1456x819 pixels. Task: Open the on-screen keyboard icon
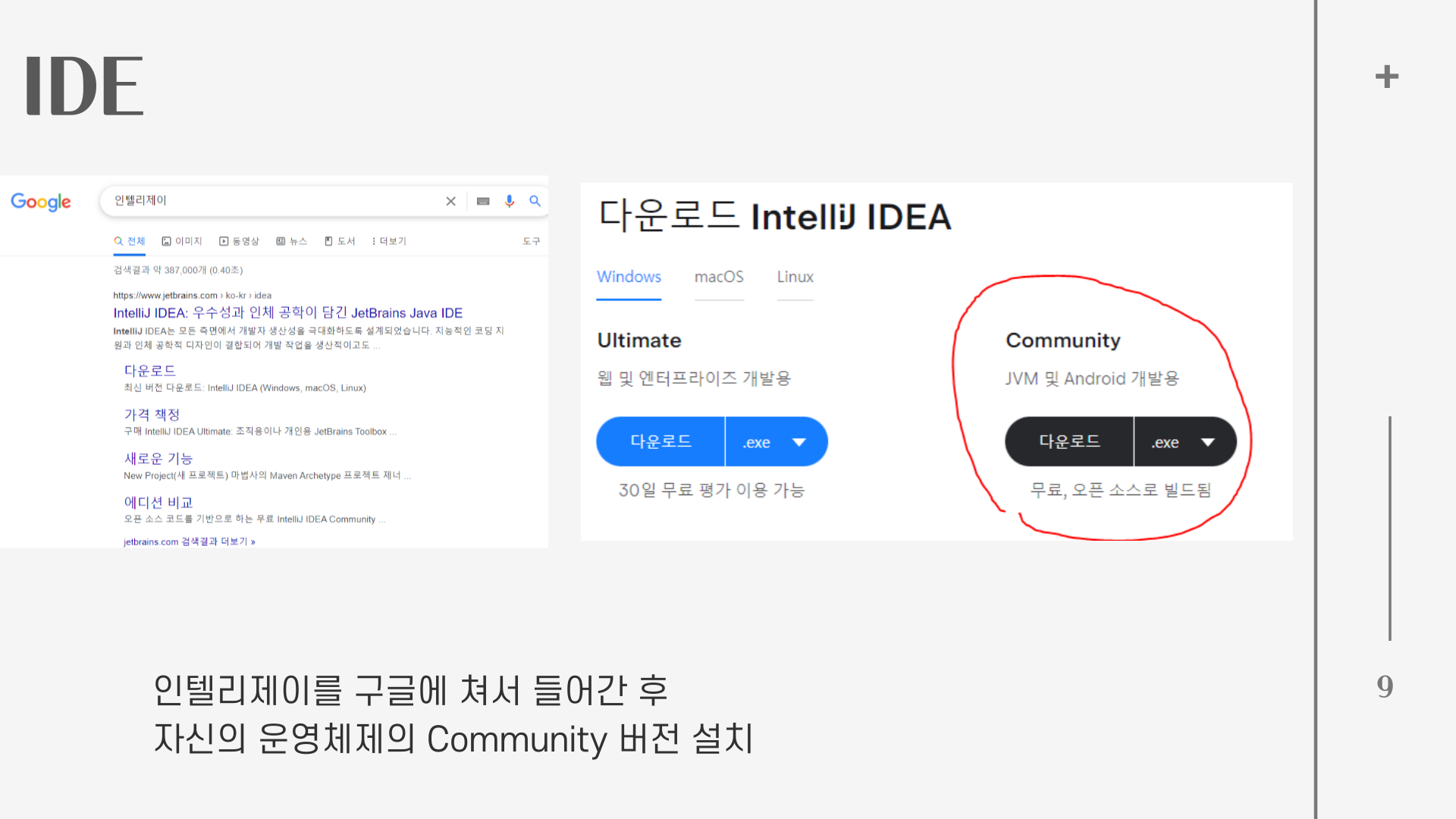(483, 201)
